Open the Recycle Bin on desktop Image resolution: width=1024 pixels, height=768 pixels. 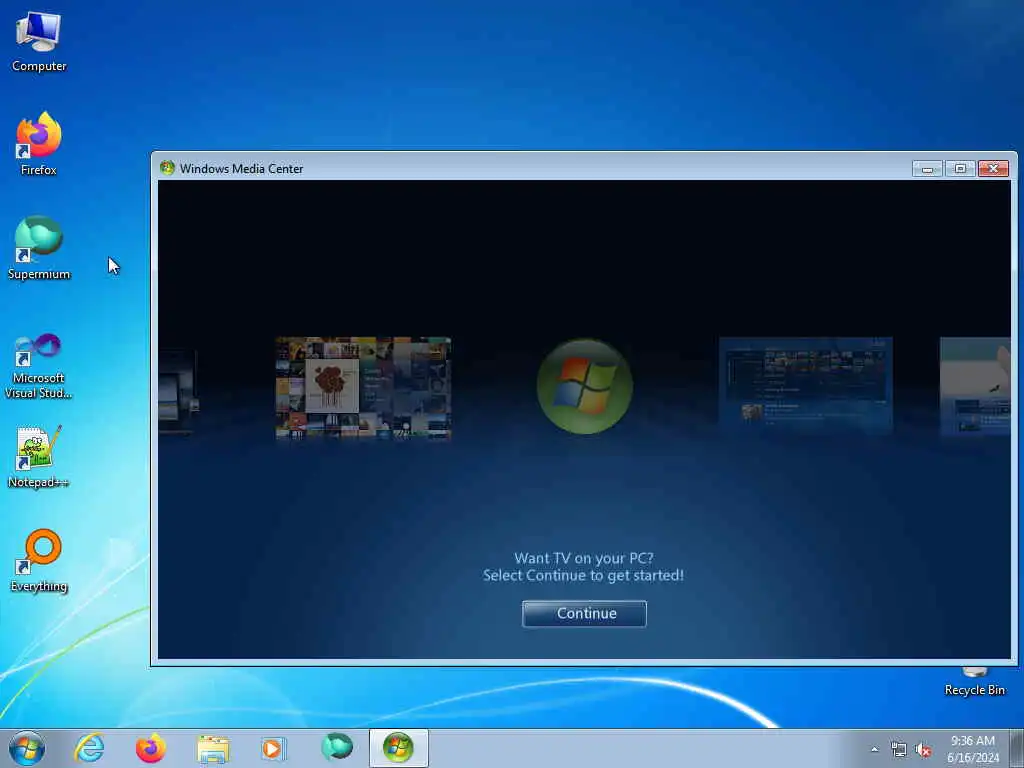974,681
